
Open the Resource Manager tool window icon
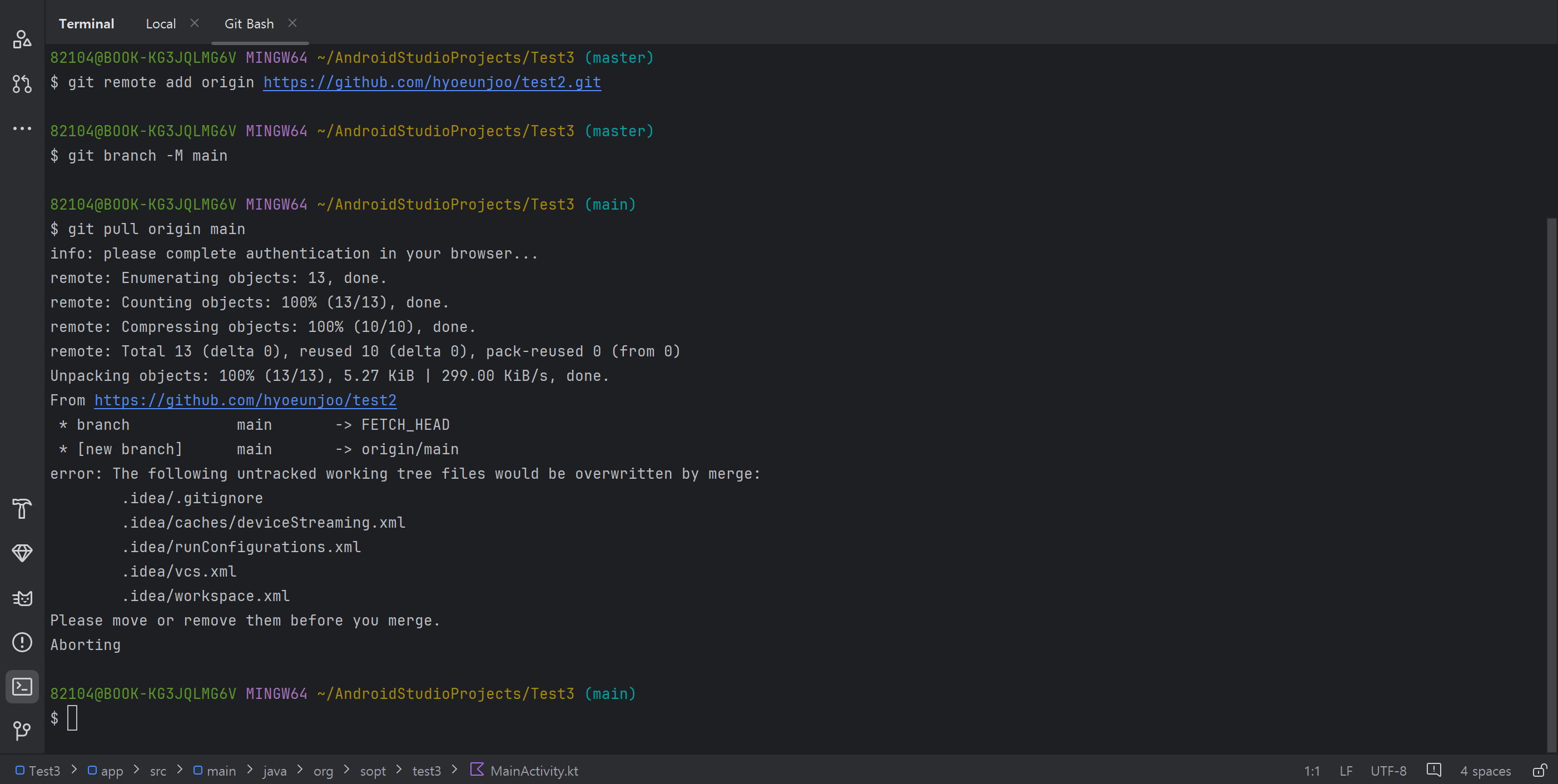coord(22,40)
